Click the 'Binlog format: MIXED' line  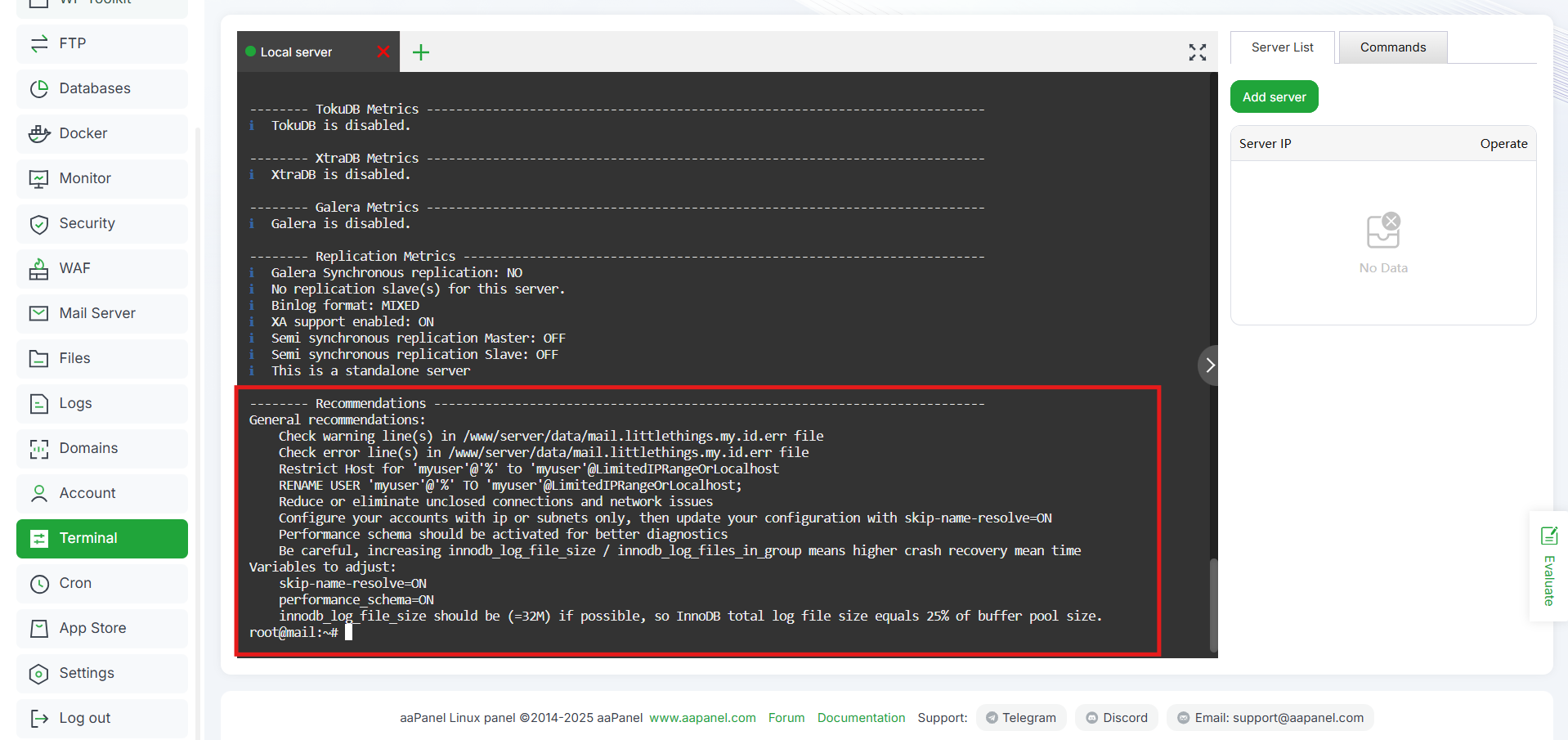coord(345,305)
